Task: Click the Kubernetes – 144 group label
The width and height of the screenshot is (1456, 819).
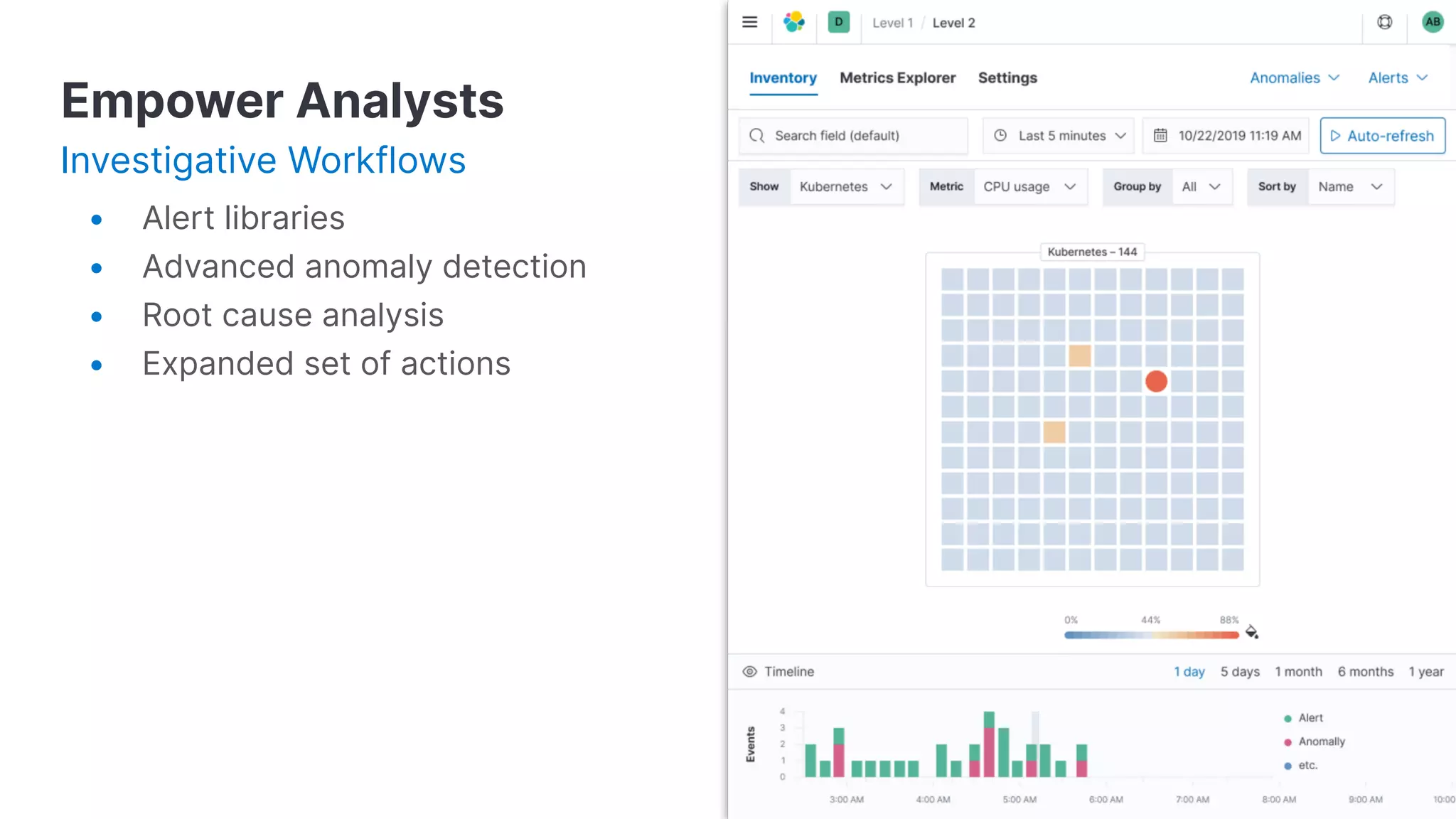Action: click(x=1092, y=252)
